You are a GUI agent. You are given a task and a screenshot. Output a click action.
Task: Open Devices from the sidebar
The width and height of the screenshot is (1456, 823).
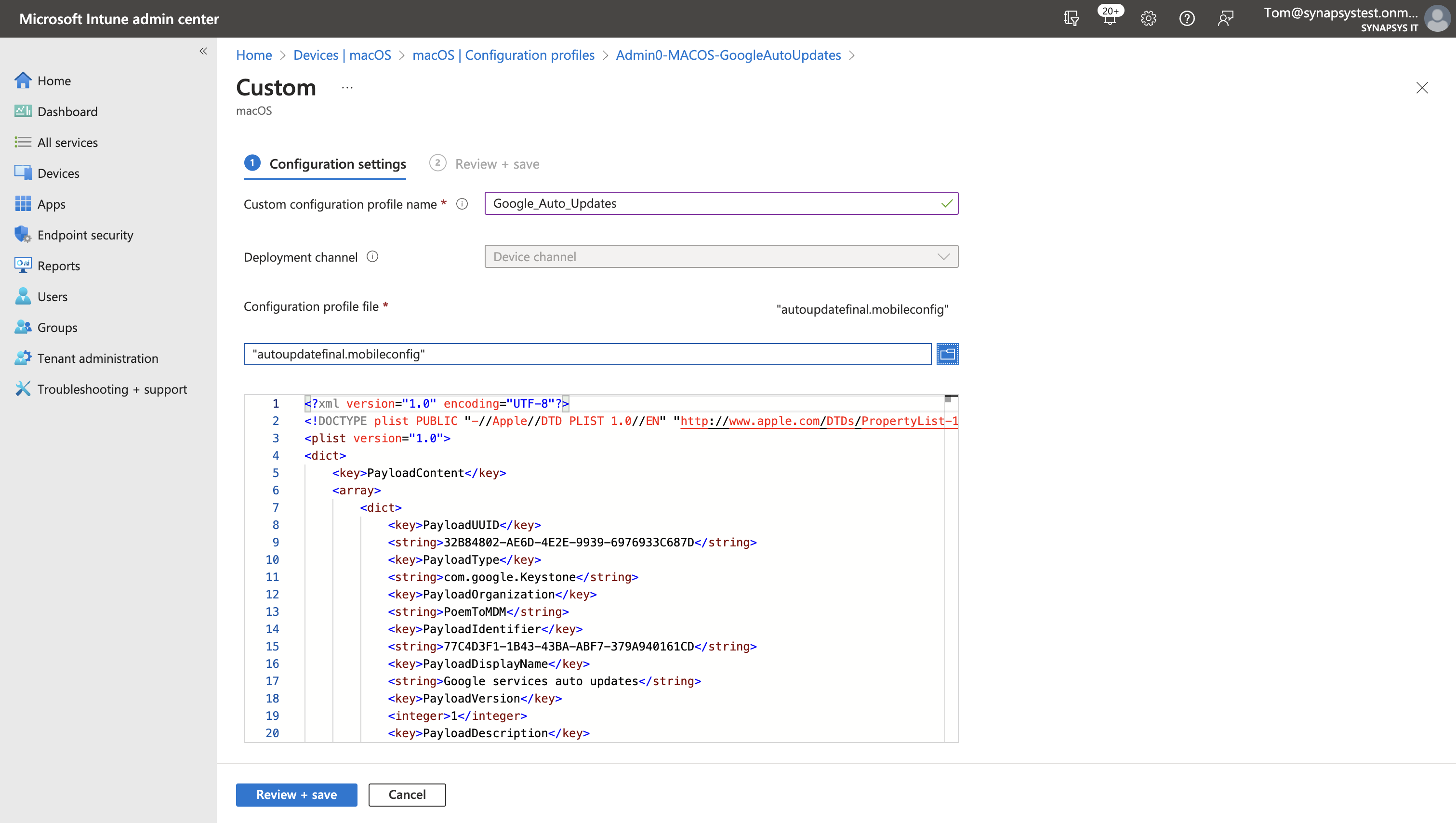pyautogui.click(x=58, y=173)
